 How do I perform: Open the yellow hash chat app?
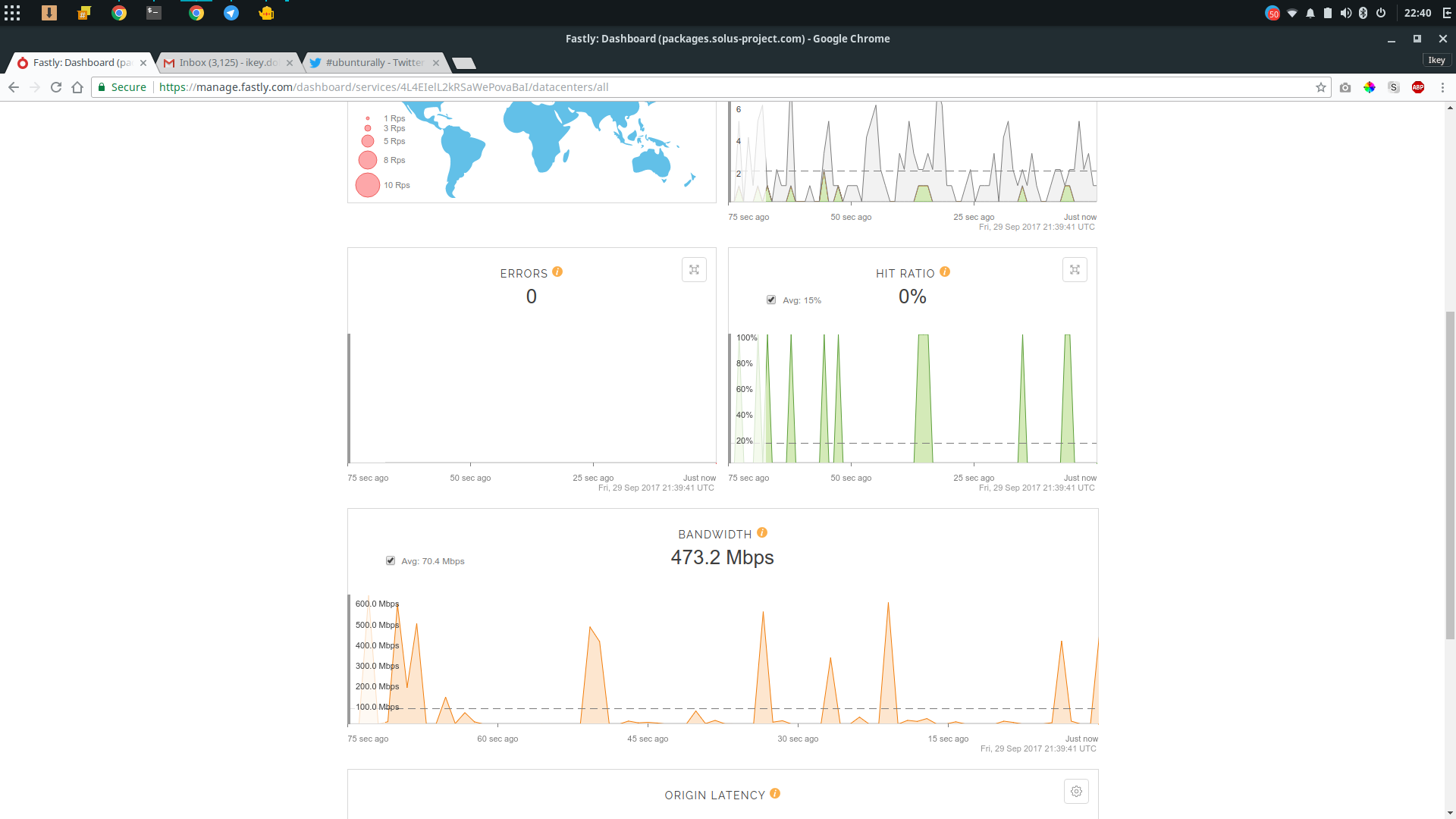tap(84, 13)
